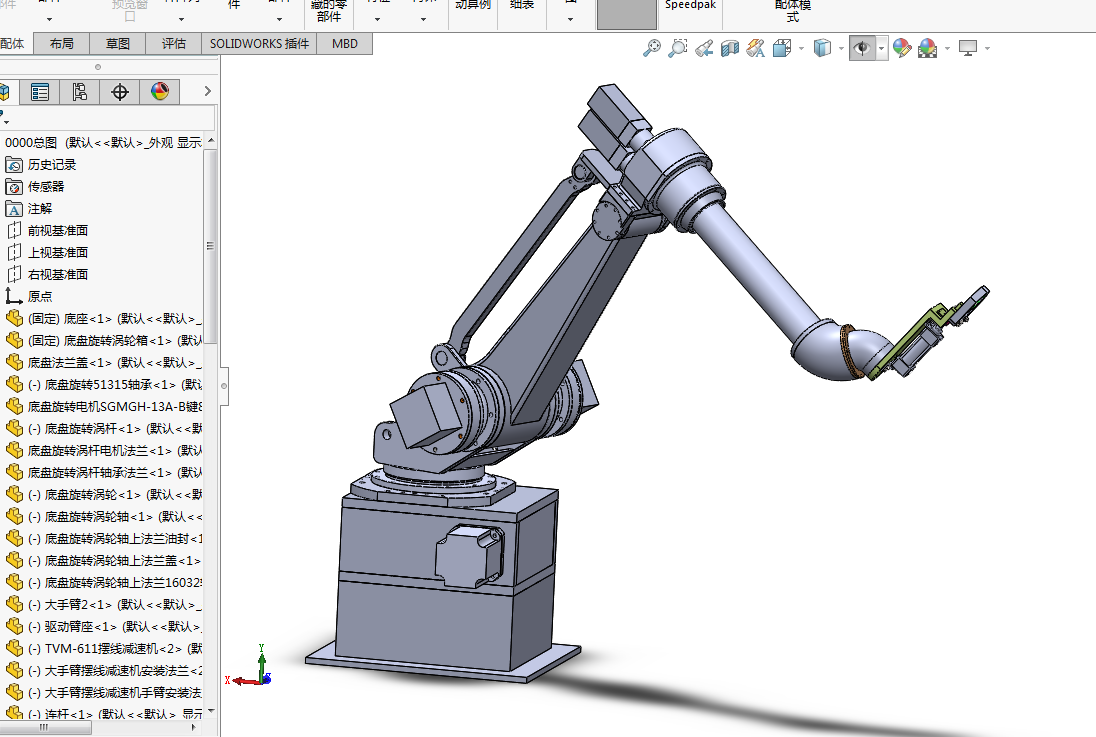
Task: Open the DisplayManager color ball tab
Action: (x=160, y=93)
